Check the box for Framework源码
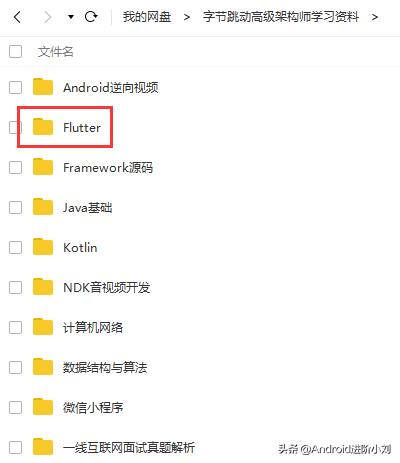400x463 pixels. 15,167
